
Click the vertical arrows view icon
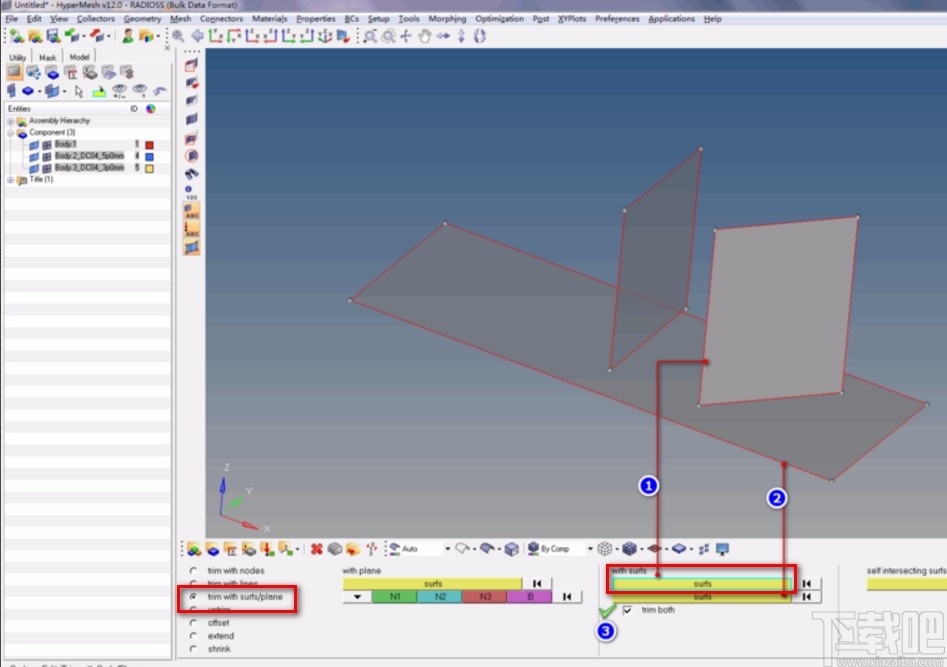[x=461, y=36]
